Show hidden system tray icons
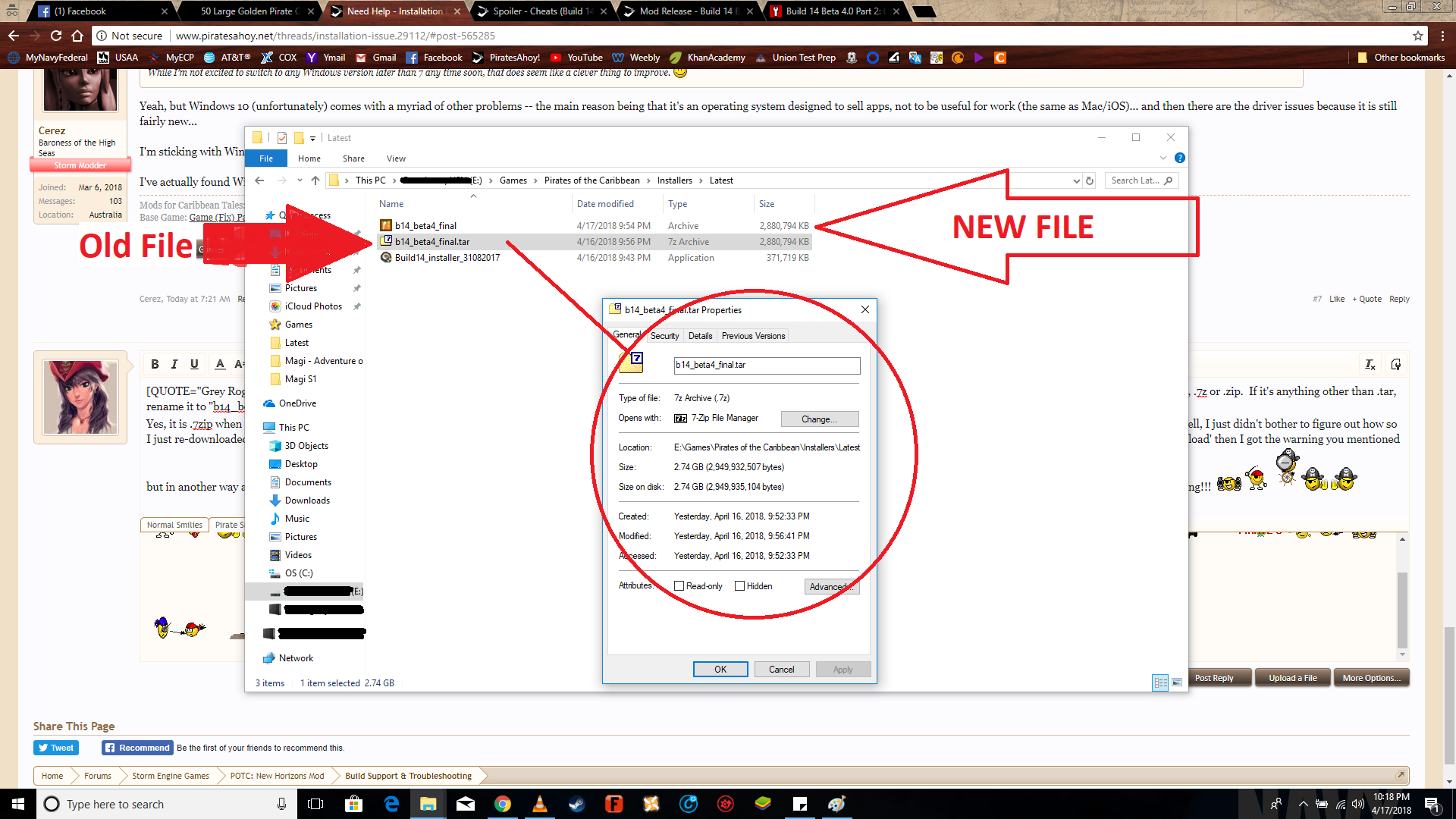Viewport: 1456px width, 819px height. pos(1303,804)
